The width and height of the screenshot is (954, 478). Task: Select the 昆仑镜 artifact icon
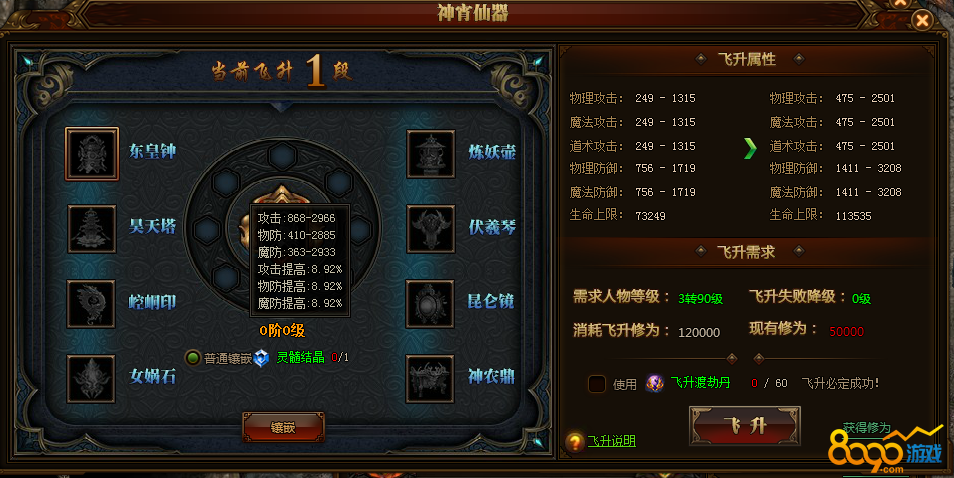coord(430,303)
